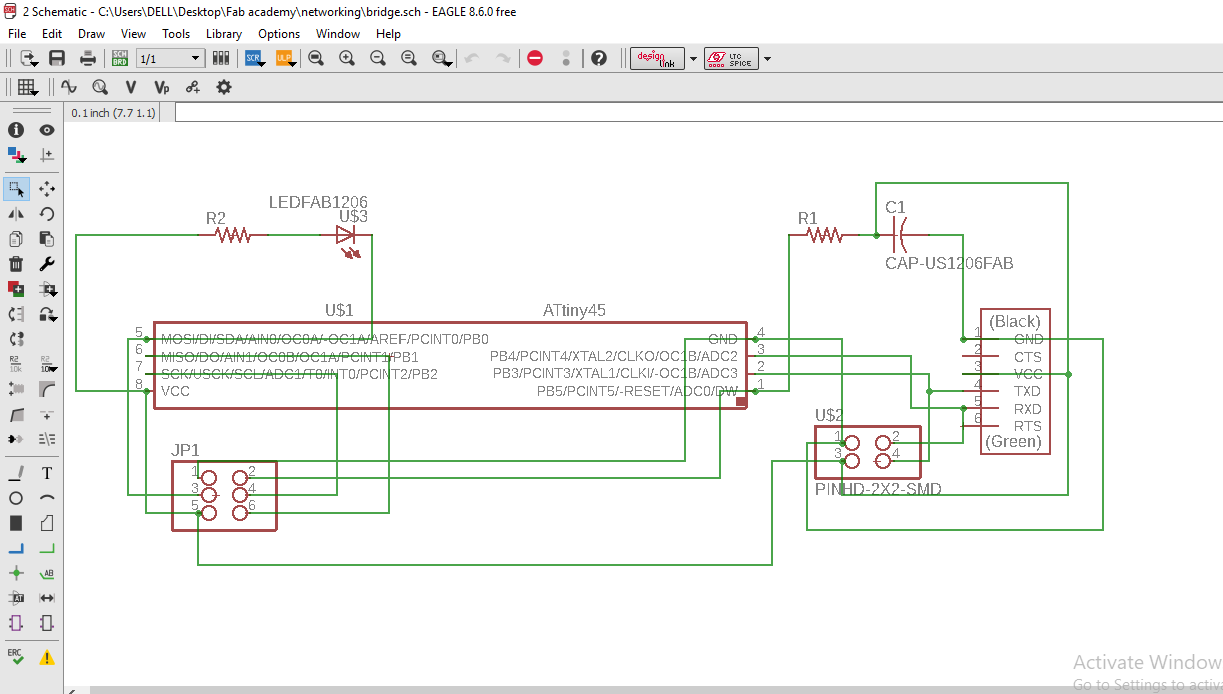Click the Zoom to fit icon

click(x=316, y=58)
